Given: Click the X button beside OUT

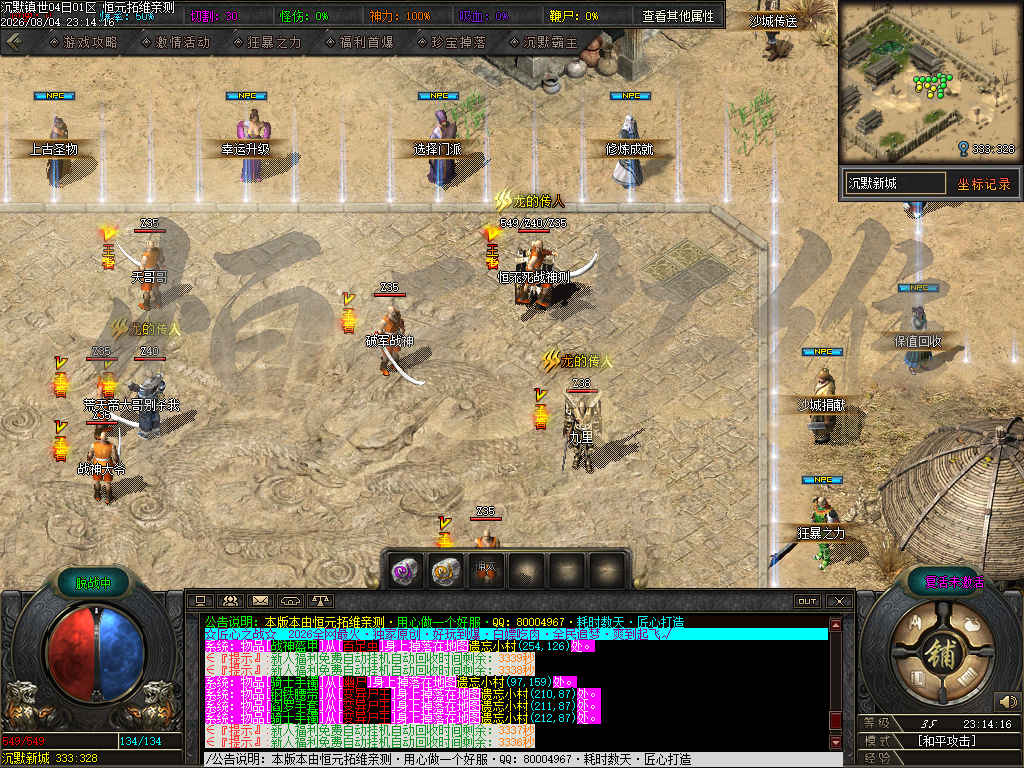Looking at the screenshot, I should tap(839, 601).
